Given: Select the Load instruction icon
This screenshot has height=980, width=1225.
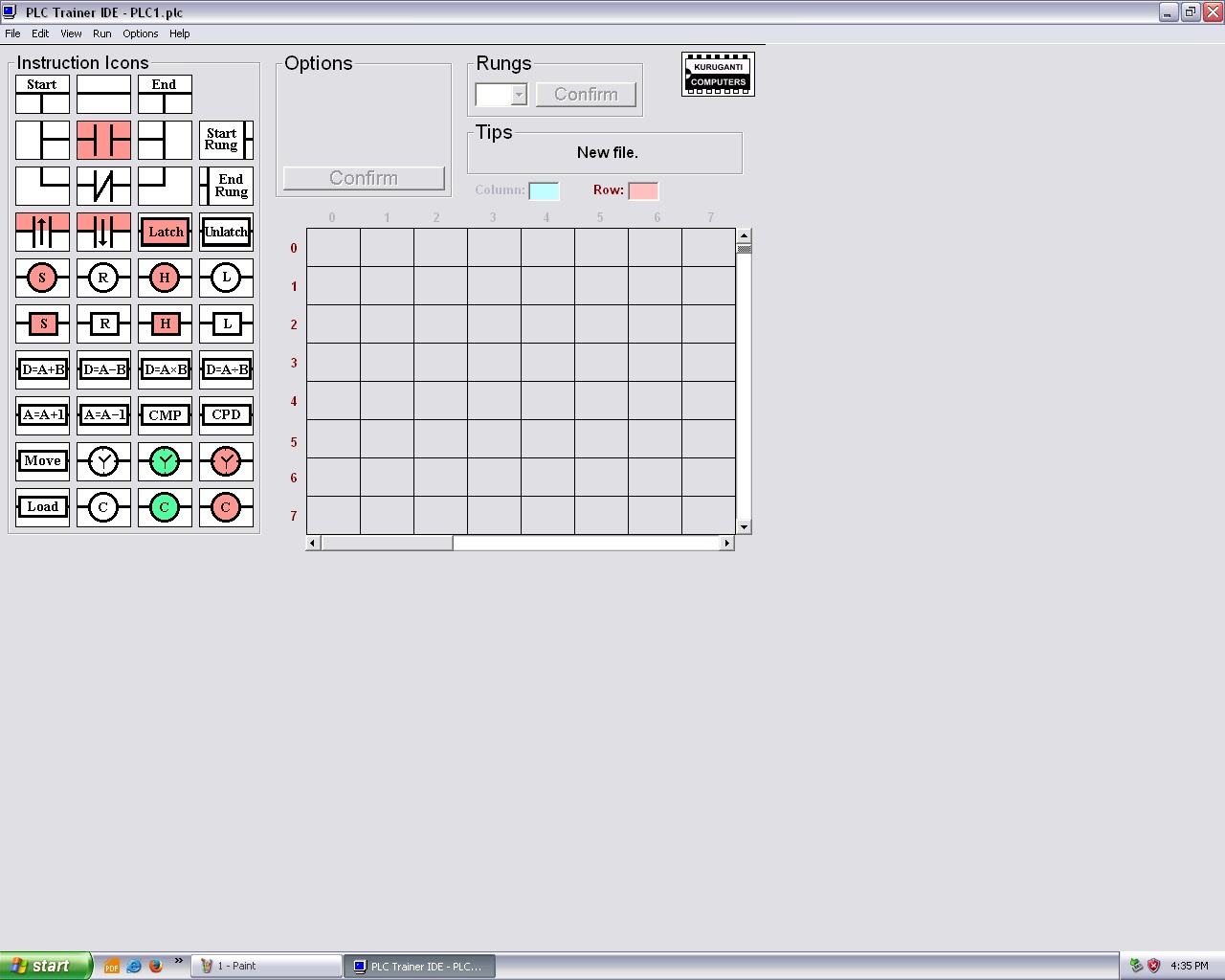Looking at the screenshot, I should [x=41, y=507].
